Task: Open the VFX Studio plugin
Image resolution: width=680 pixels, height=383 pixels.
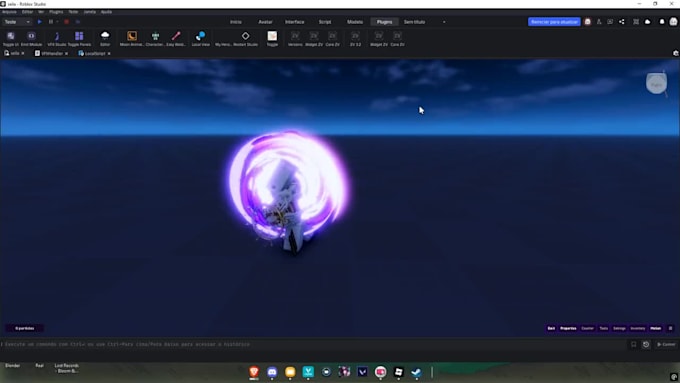Action: click(57, 38)
